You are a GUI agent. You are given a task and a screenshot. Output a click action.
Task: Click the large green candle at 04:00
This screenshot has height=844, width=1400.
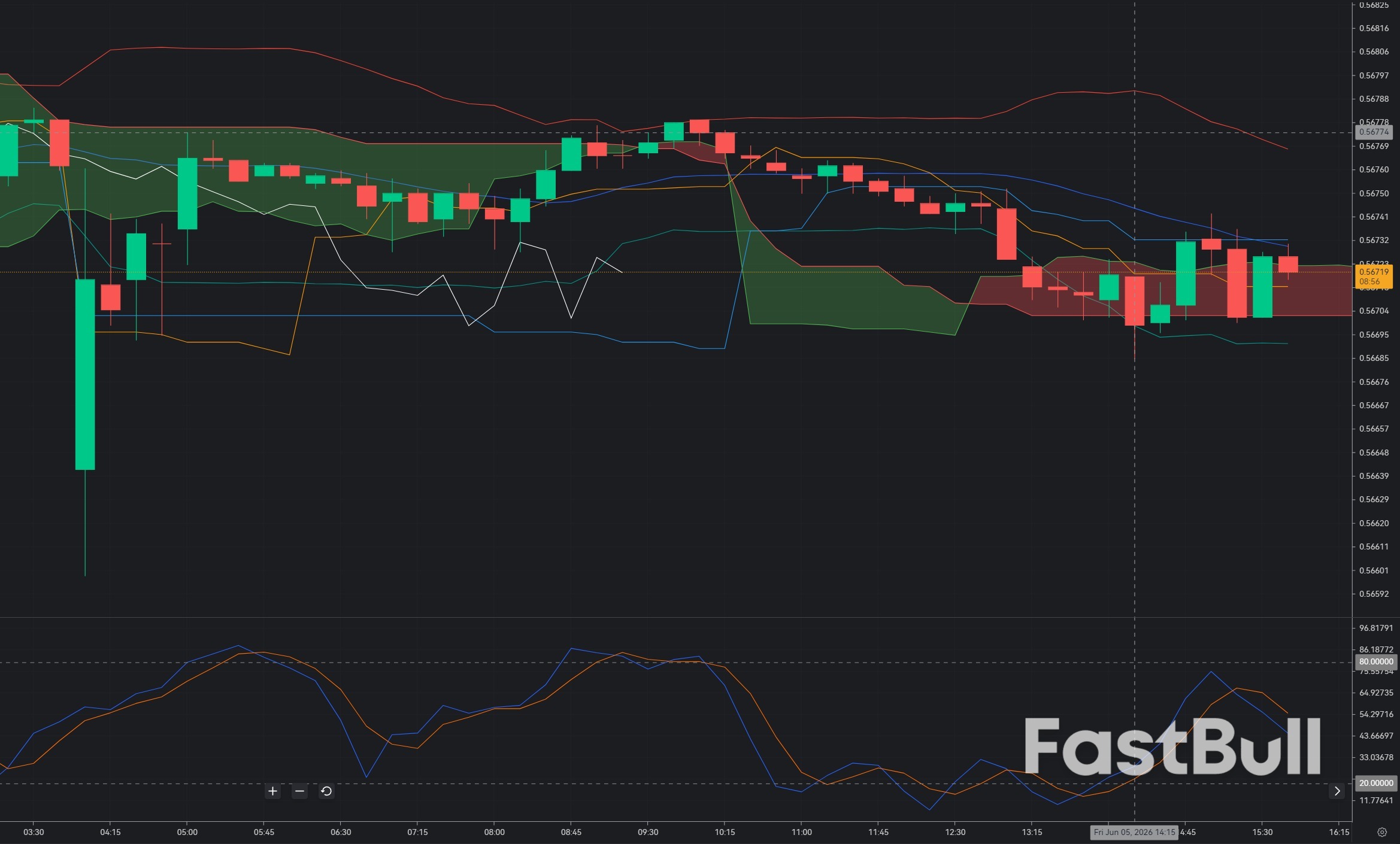tap(85, 374)
